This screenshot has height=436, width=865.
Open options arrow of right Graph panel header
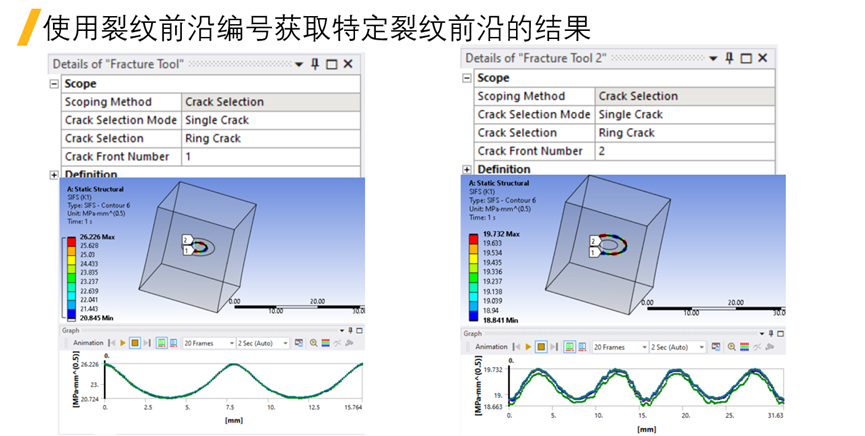coord(762,333)
